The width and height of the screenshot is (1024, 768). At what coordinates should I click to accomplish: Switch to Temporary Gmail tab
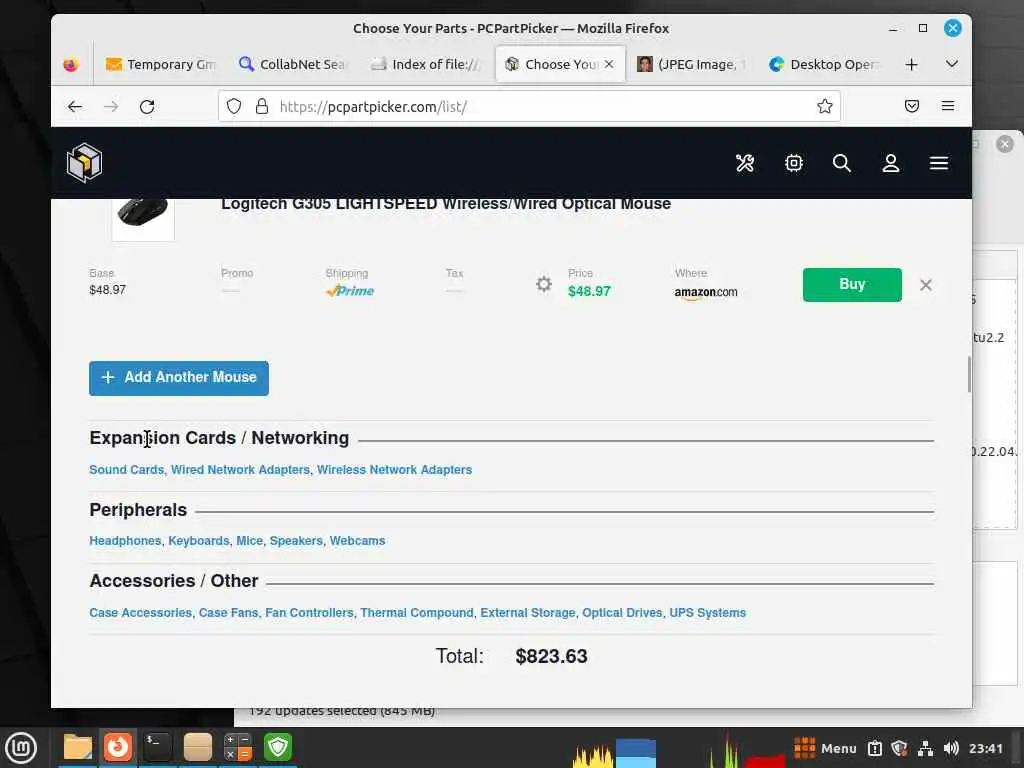(161, 64)
